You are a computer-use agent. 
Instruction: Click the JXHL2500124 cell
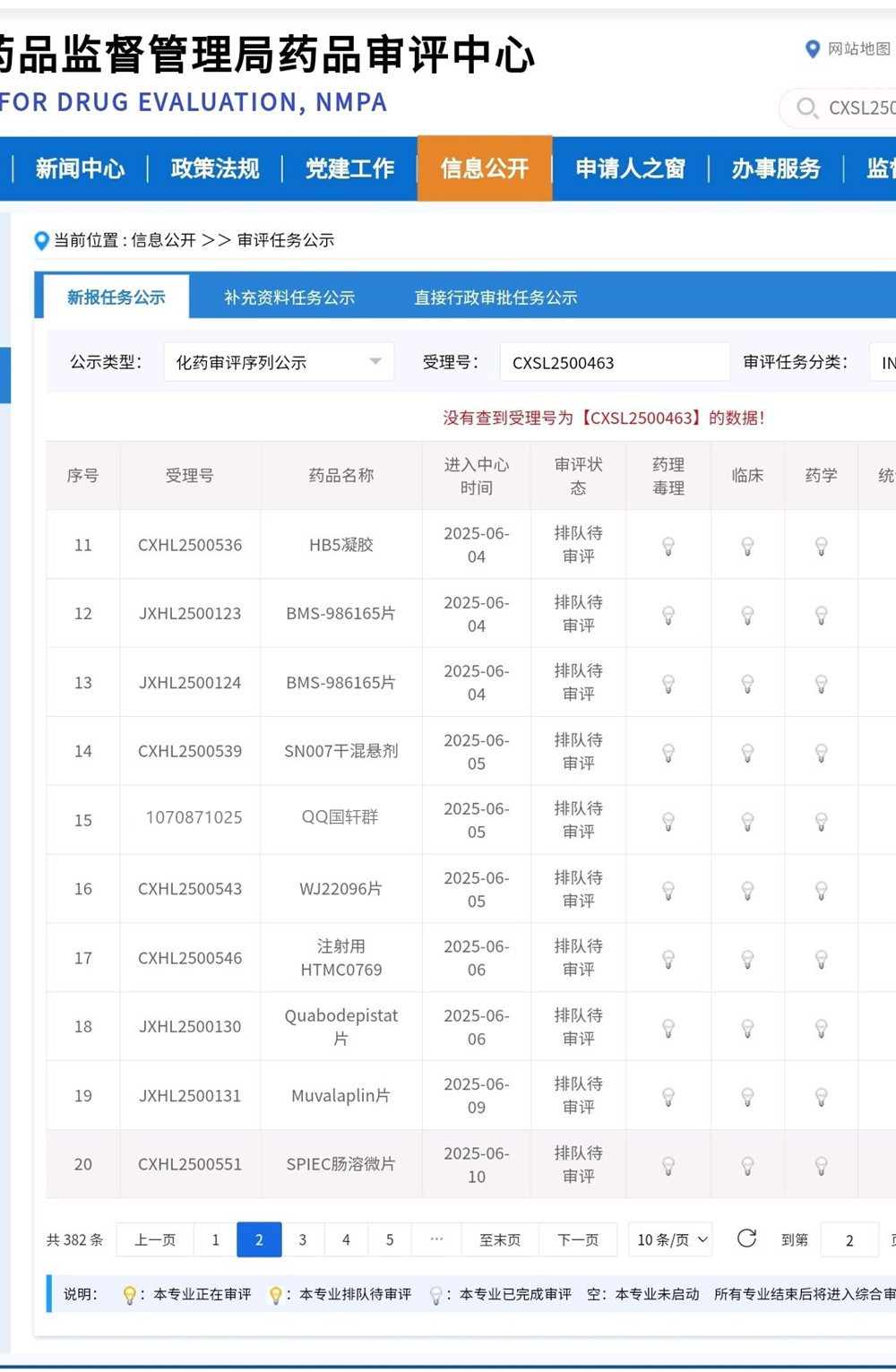coord(190,682)
